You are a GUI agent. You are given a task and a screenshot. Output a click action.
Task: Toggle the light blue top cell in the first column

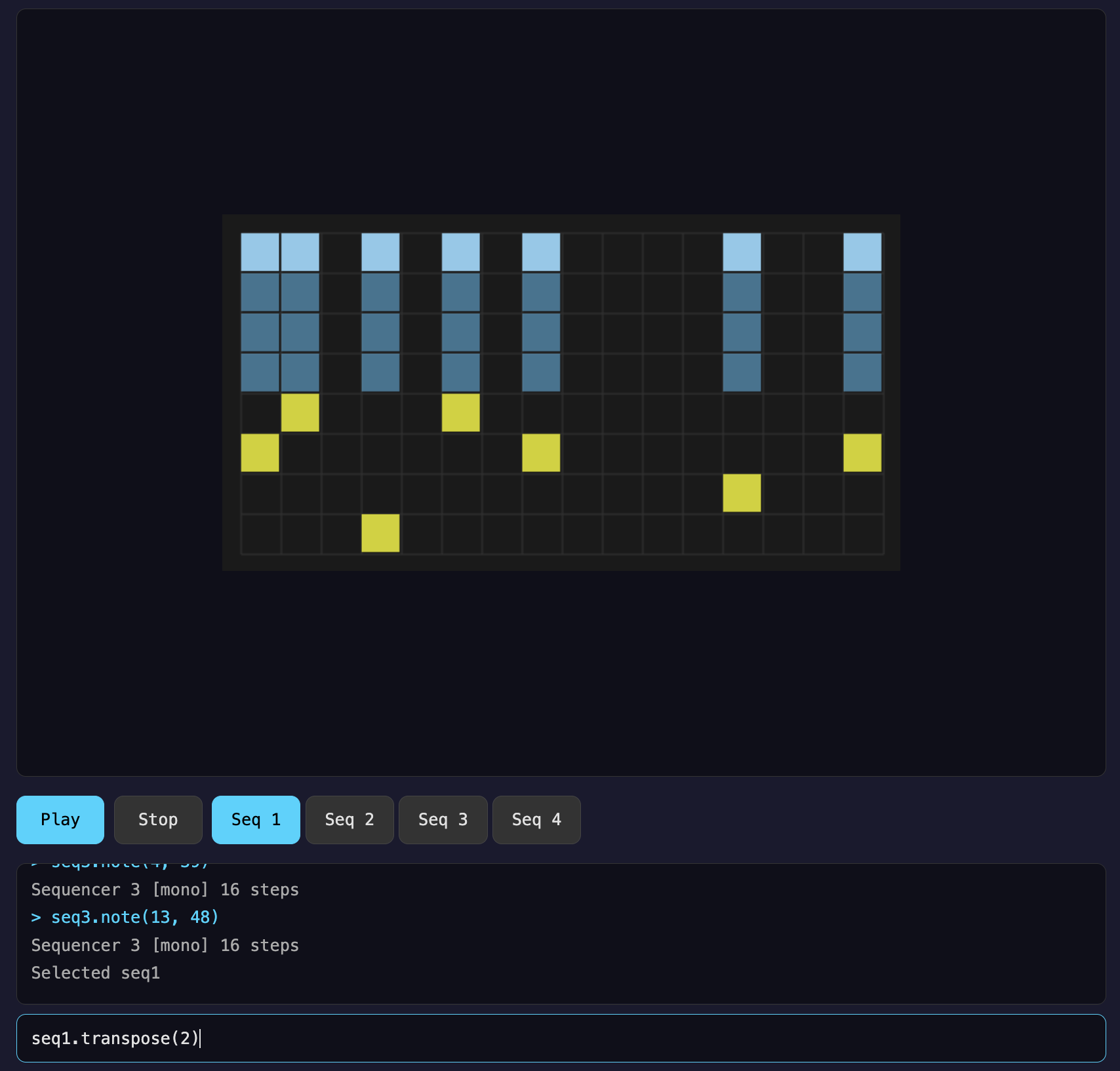pos(260,252)
